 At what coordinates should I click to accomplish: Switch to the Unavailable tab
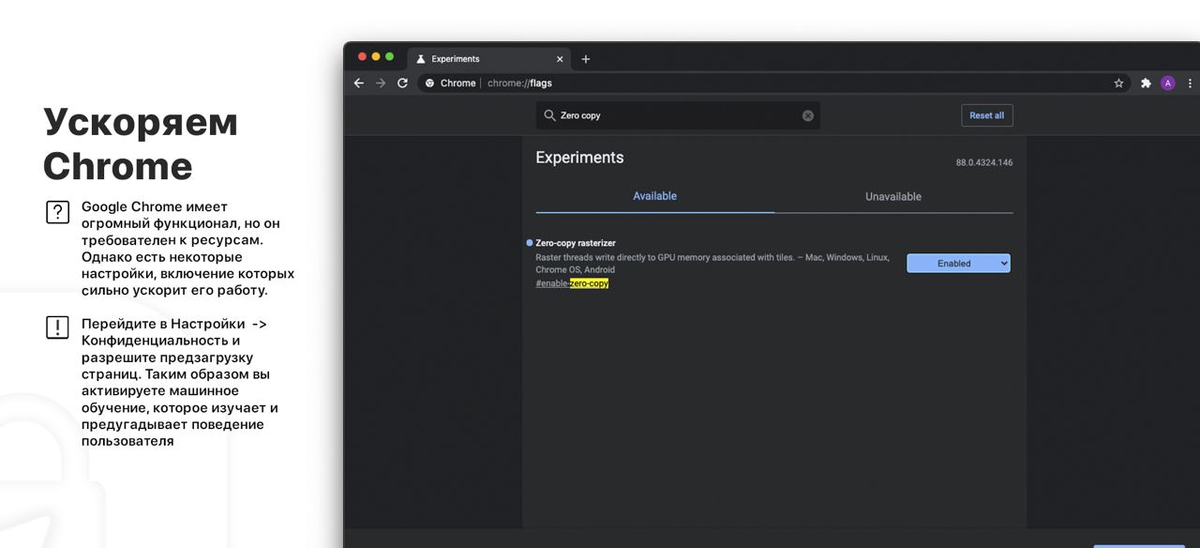point(893,197)
